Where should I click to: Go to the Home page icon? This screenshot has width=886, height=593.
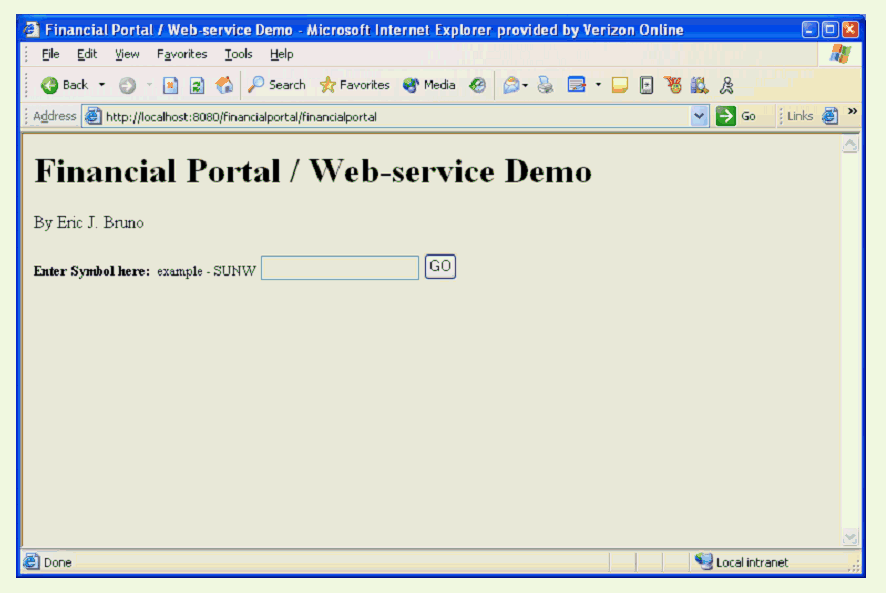224,85
